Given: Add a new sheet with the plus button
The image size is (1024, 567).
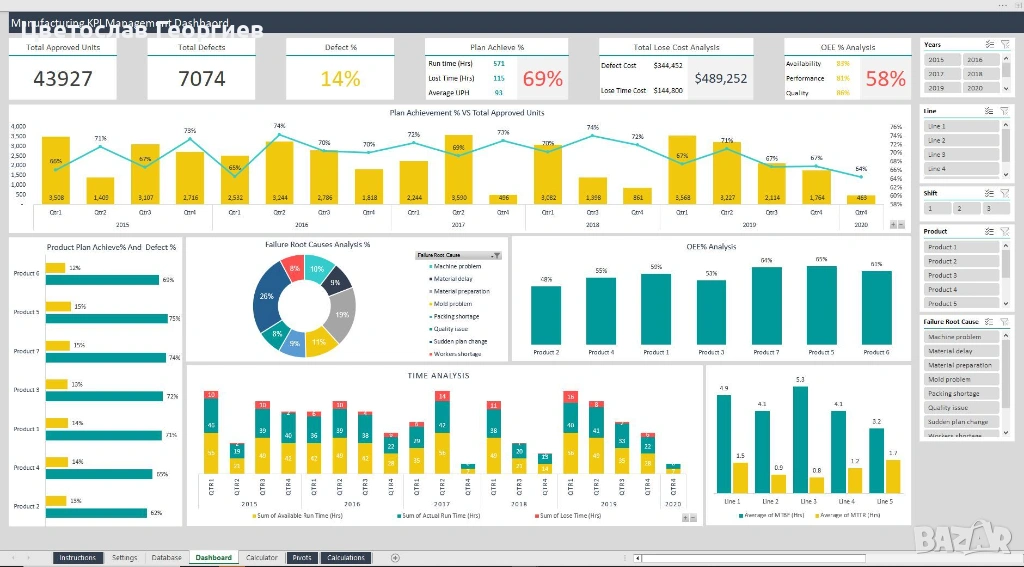Looking at the screenshot, I should click(x=395, y=558).
